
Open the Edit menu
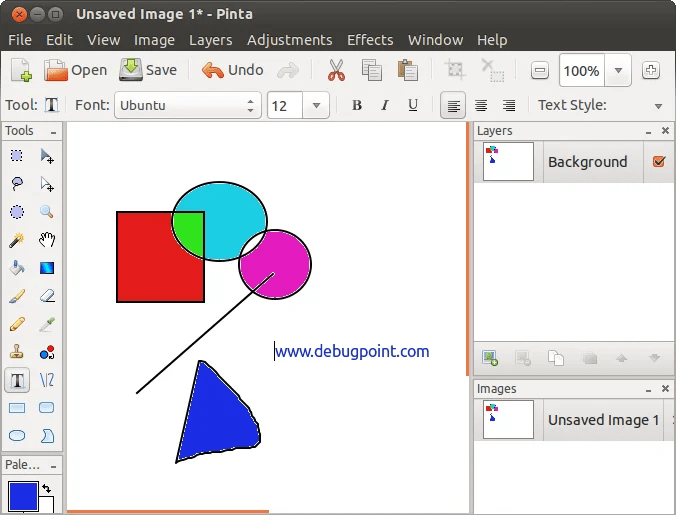pyautogui.click(x=59, y=40)
